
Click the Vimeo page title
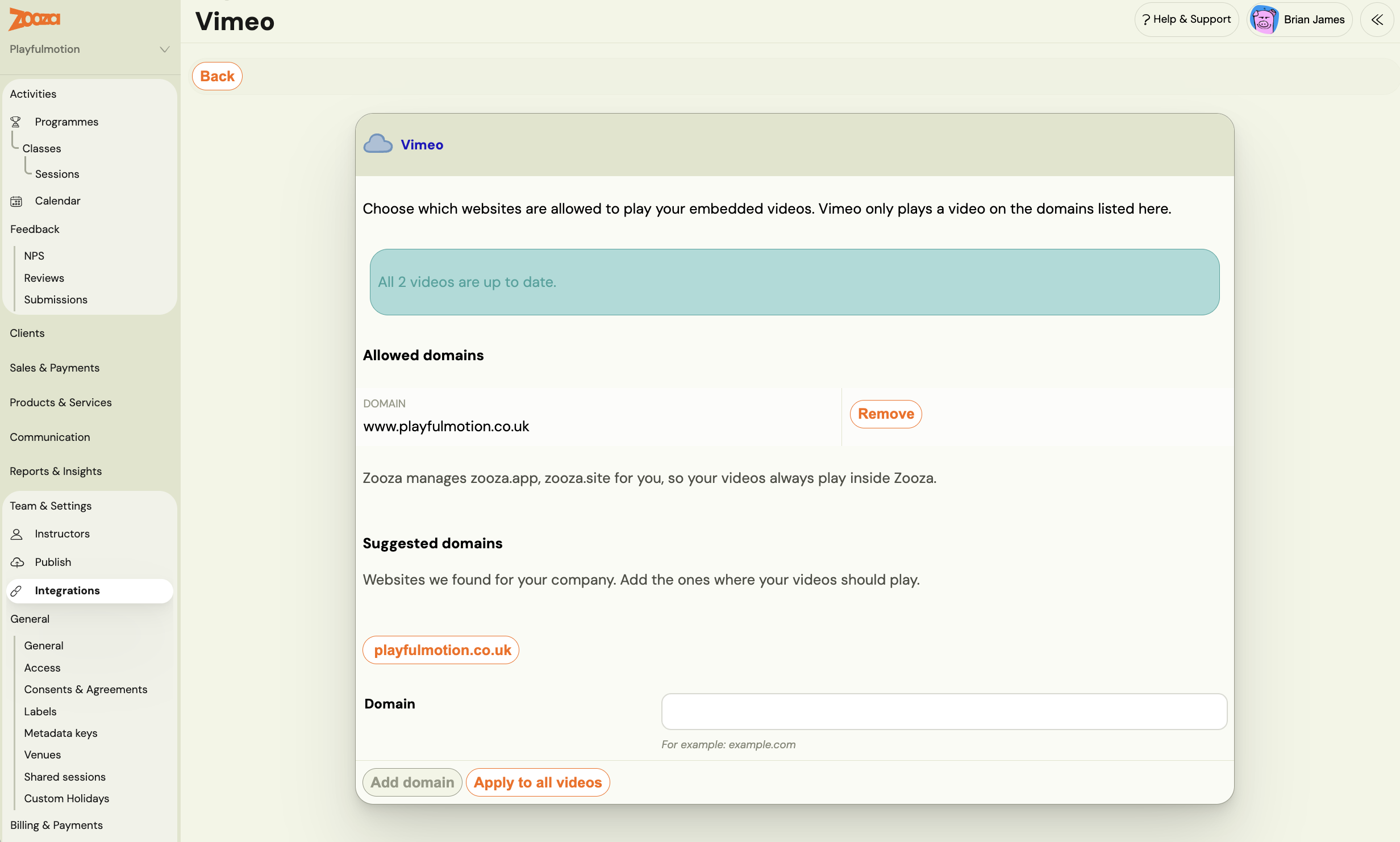(235, 22)
